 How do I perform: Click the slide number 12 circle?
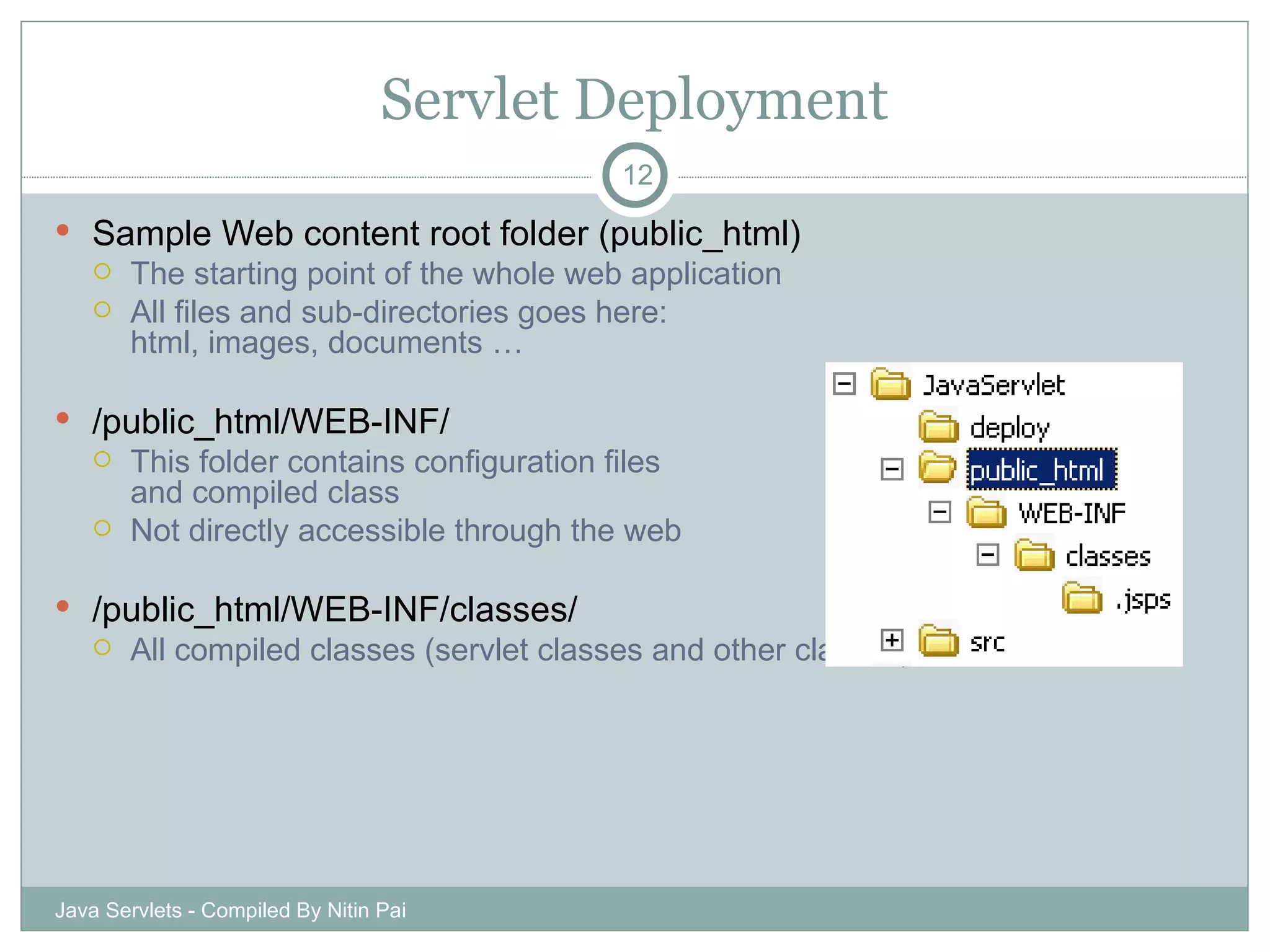[x=634, y=175]
